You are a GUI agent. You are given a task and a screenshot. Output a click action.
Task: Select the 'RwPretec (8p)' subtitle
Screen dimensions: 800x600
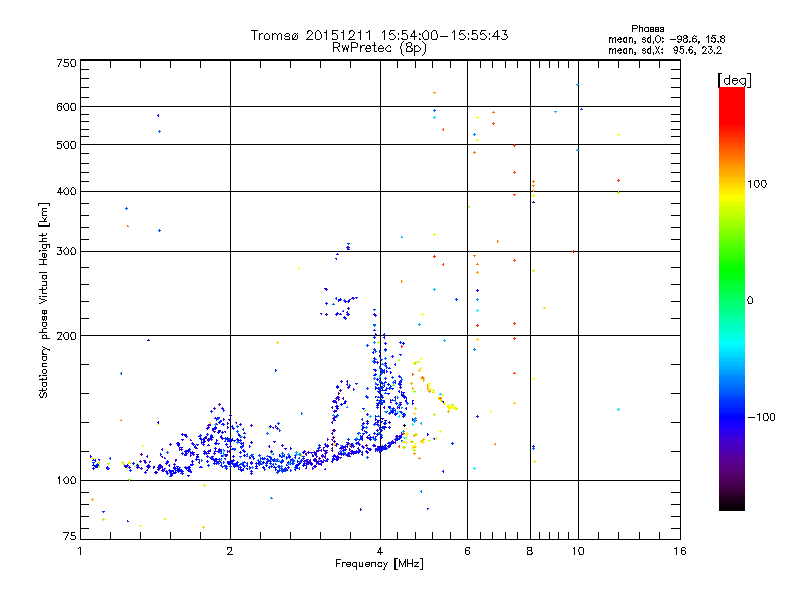pos(379,48)
